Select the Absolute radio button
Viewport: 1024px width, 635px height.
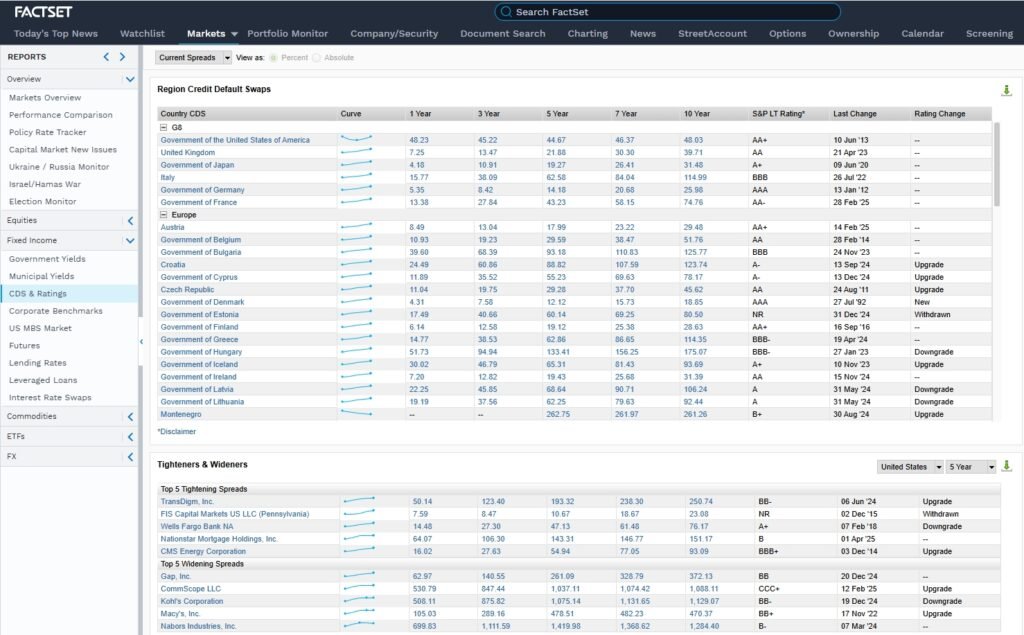pos(317,58)
